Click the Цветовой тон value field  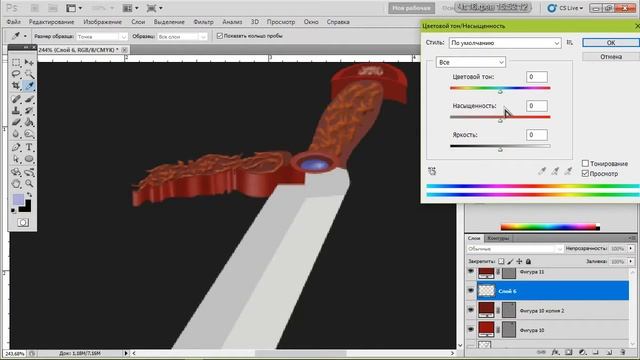(x=536, y=77)
